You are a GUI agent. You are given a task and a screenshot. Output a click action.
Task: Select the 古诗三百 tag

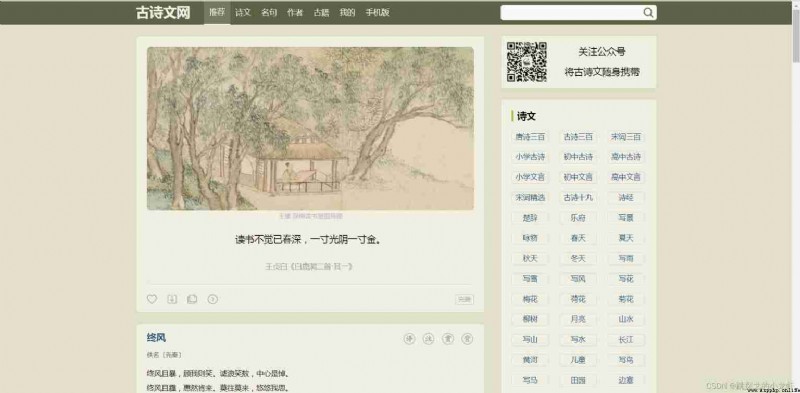[578, 137]
